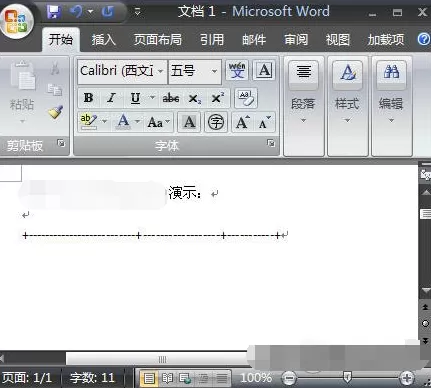The image size is (431, 388).
Task: Open the 引用 tab
Action: 212,40
